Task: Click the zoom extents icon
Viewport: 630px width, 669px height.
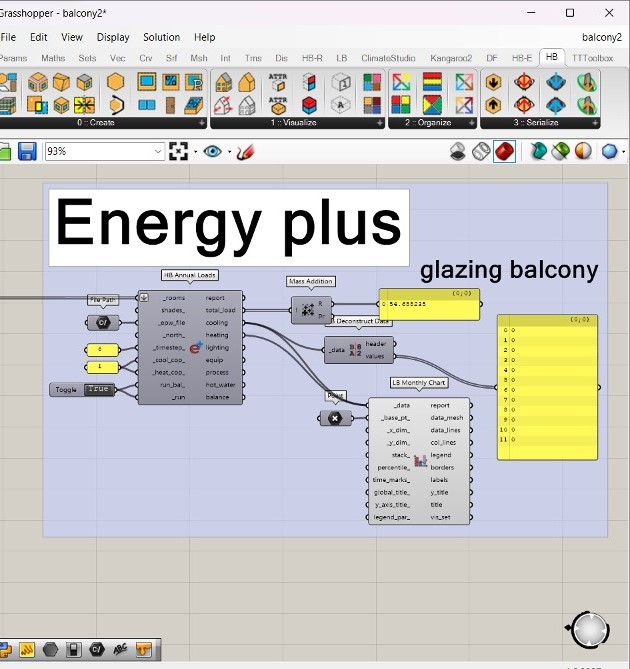Action: click(x=178, y=151)
